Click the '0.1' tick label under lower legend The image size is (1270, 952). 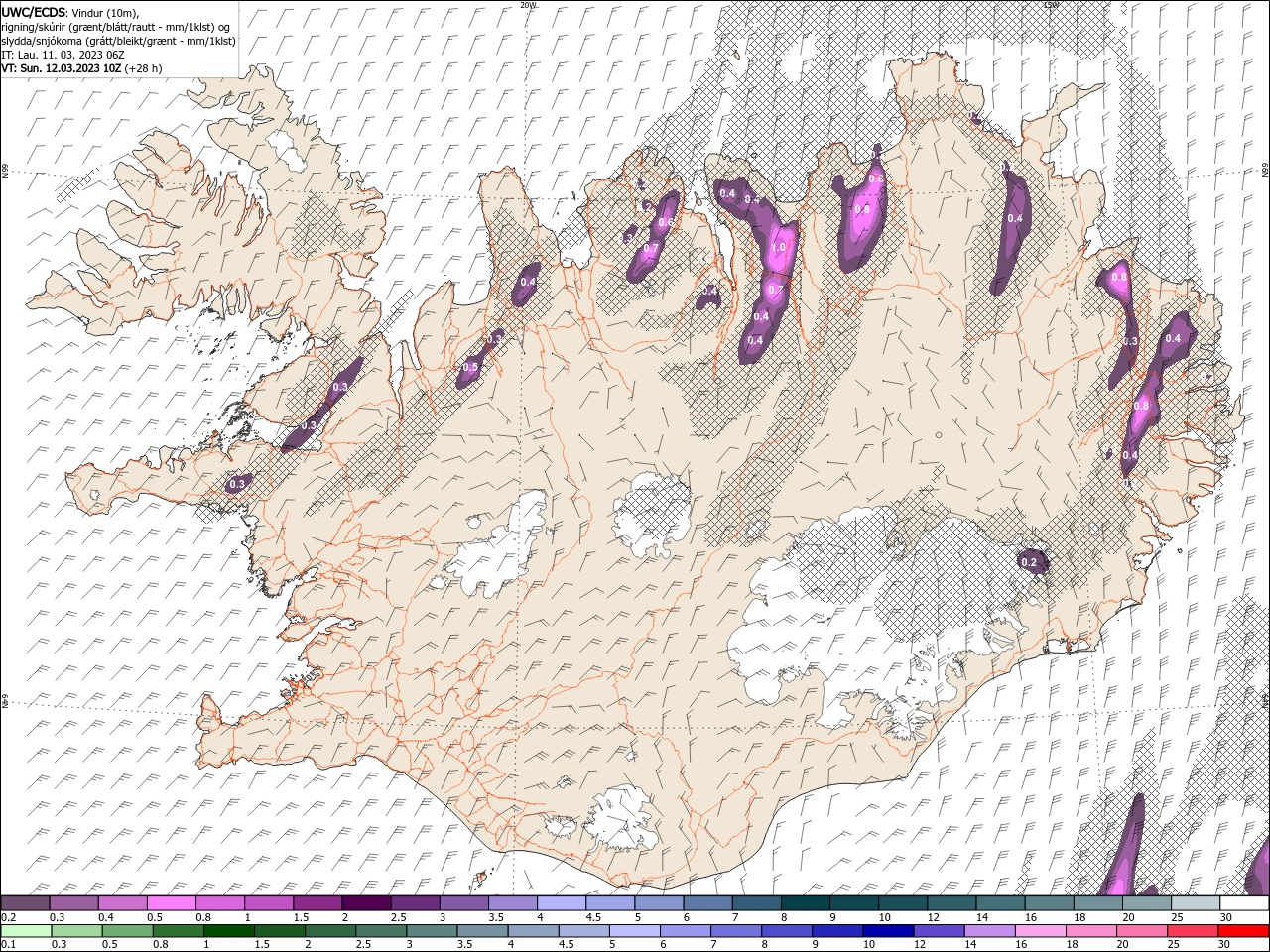pyautogui.click(x=8, y=945)
